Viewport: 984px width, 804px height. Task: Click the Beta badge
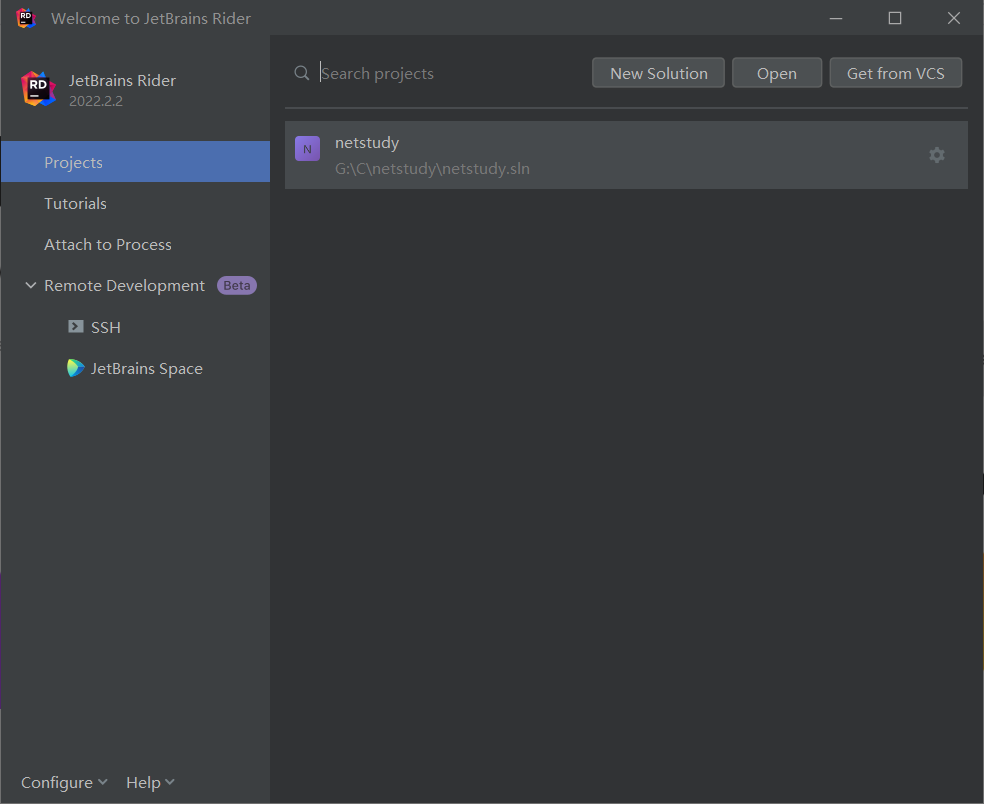pos(237,286)
